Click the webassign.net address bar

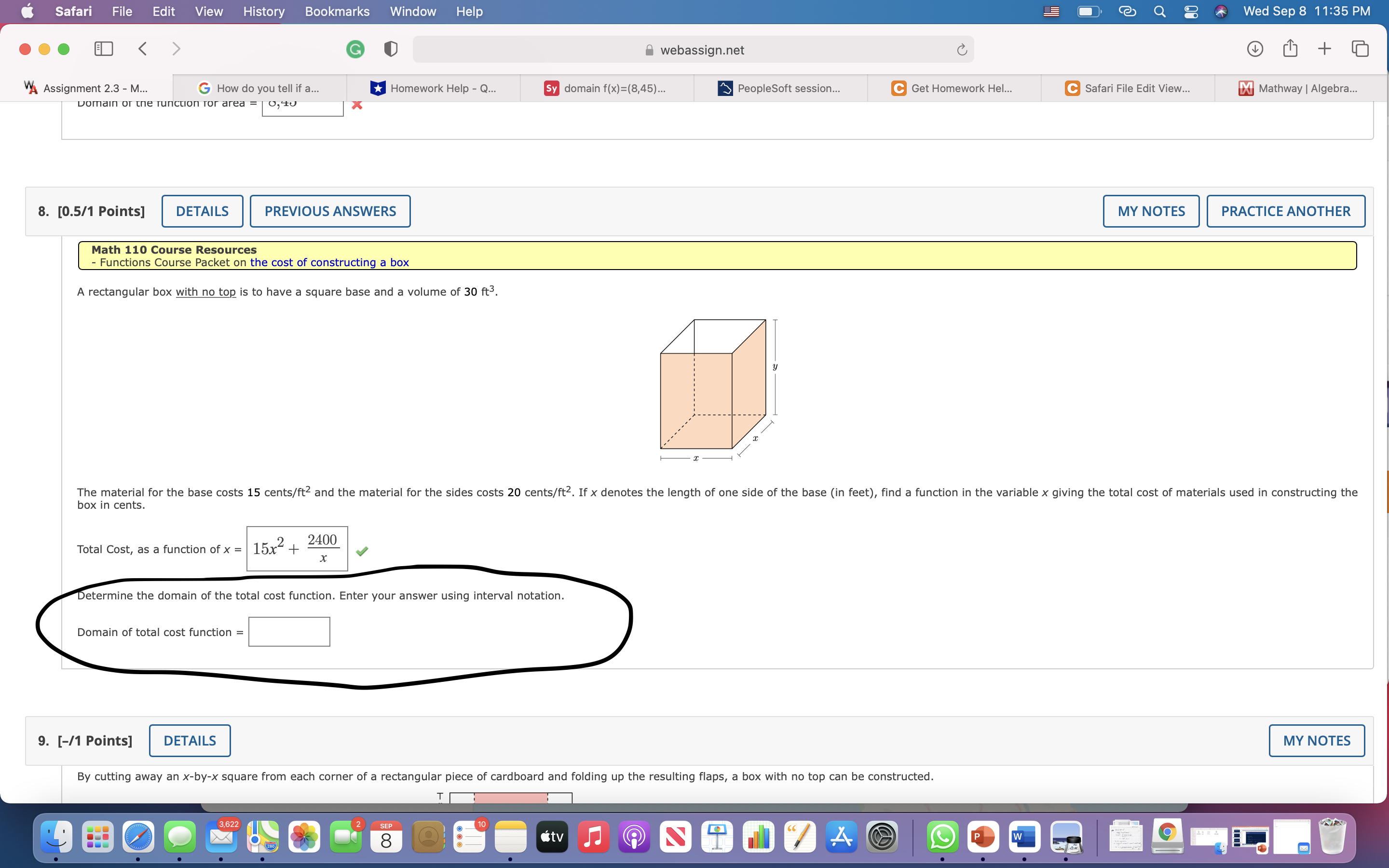coord(693,50)
